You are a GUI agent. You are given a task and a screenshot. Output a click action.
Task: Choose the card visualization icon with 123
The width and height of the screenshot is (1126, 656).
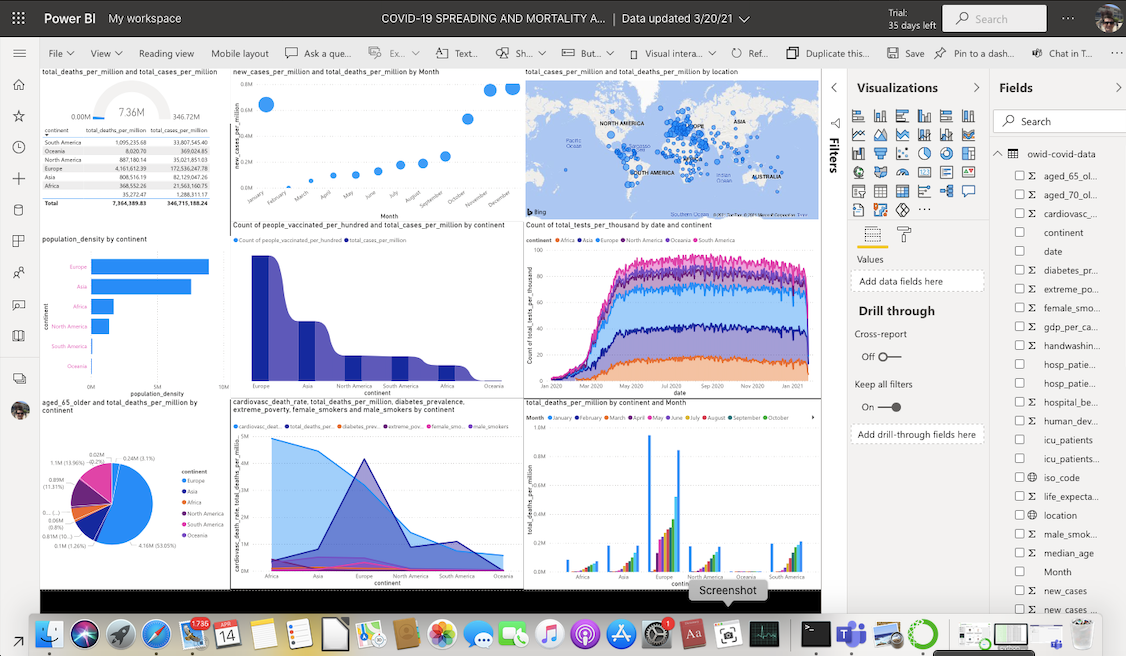pyautogui.click(x=924, y=172)
